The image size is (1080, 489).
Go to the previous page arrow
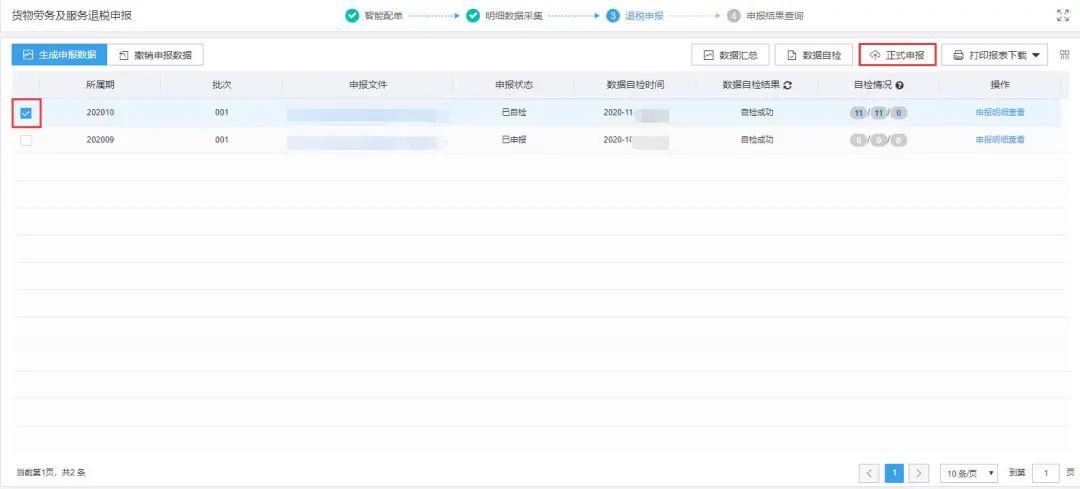(869, 473)
